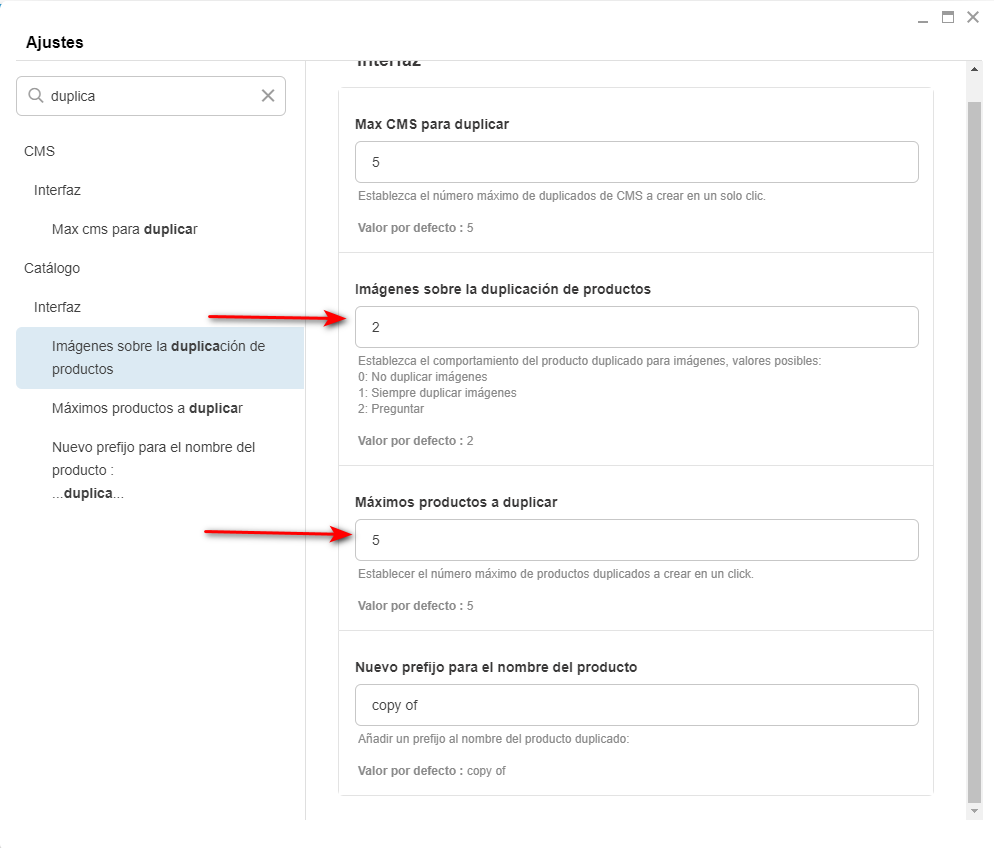This screenshot has height=848, width=994.
Task: Click the 'copy of' prefix input field
Action: point(636,705)
